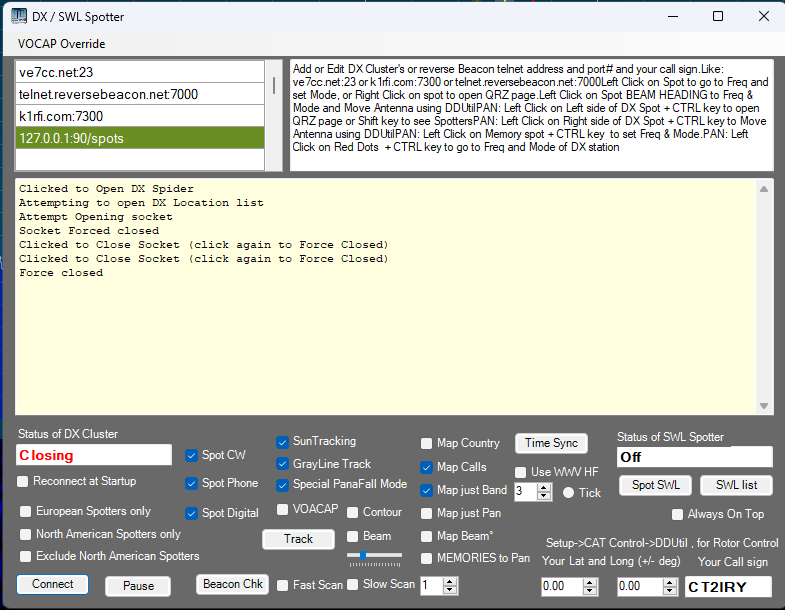
Task: Select the highlighted 127.0.0.1:90/spots entry
Action: (140, 138)
